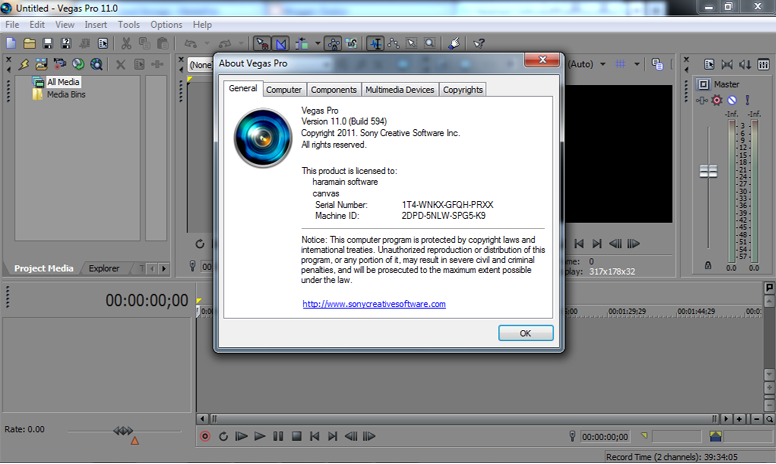Viewport: 776px width, 464px height.
Task: Switch to the Computer tab in About Vegas Pro
Action: (284, 90)
